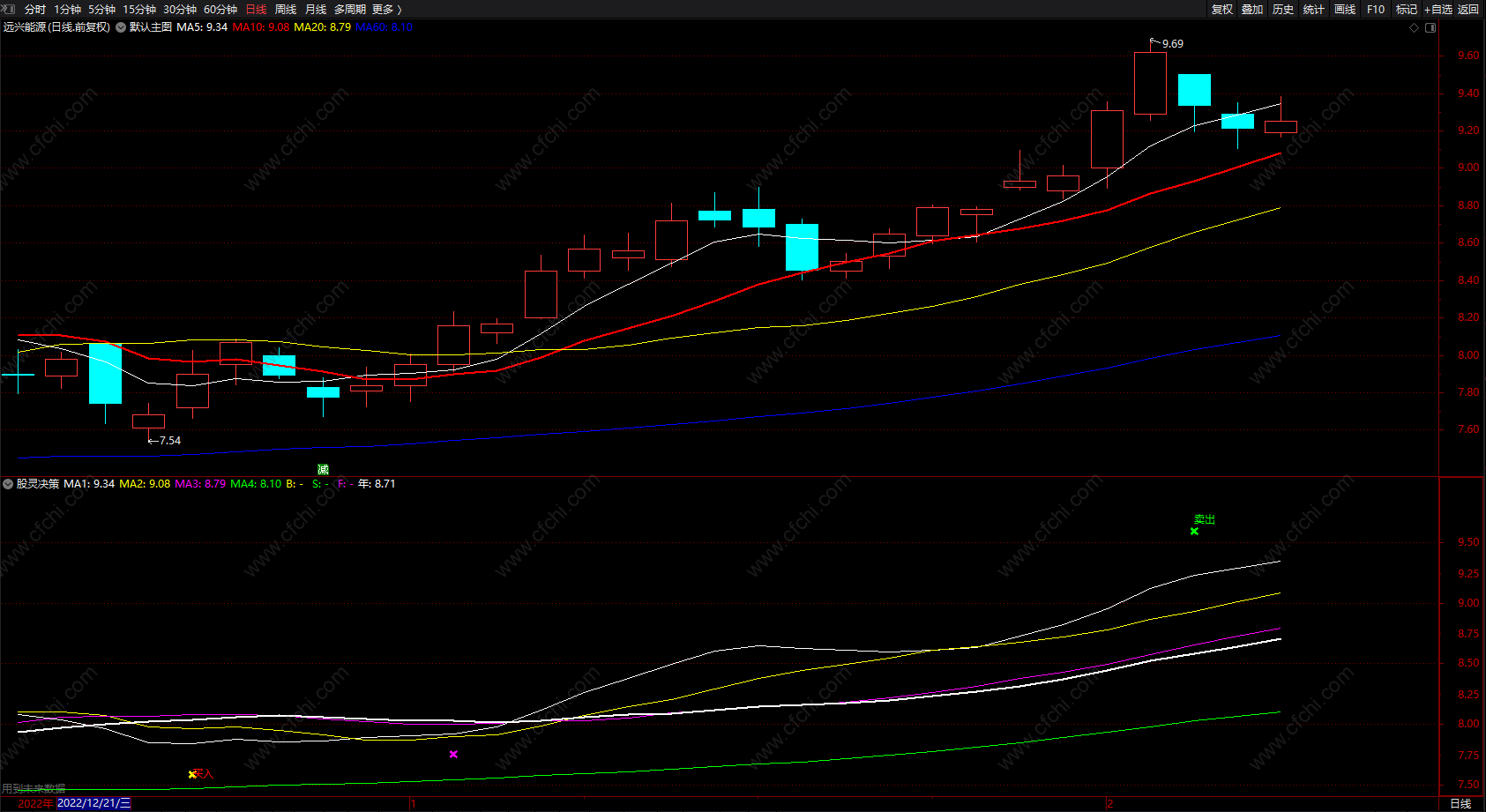Click the MA3: 8.79 sub-chart label

tap(200, 484)
